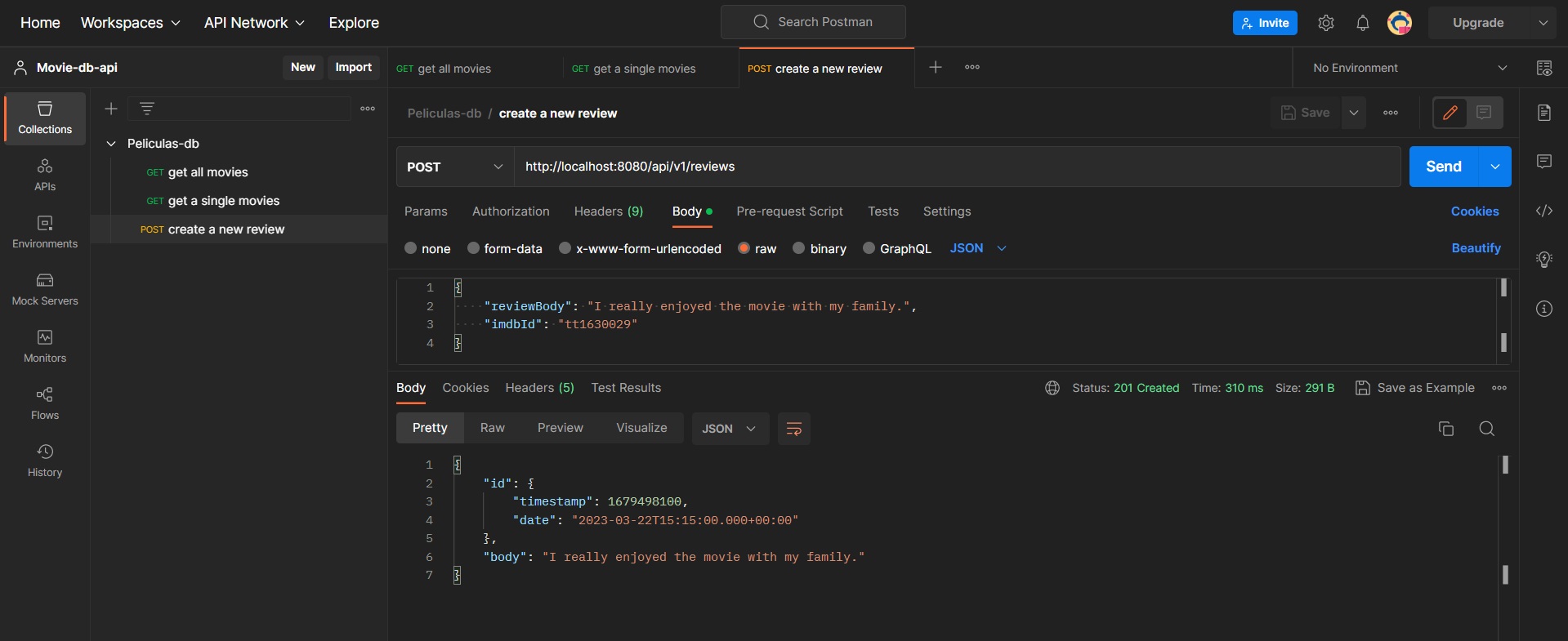Open related requests lightbulb icon
This screenshot has height=641, width=1568.
(x=1544, y=260)
